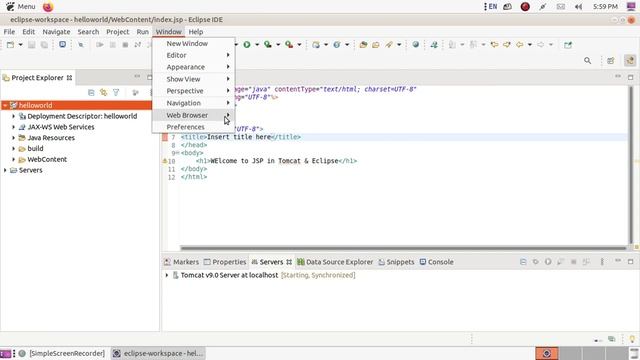Viewport: 640px width, 360px height.
Task: Open the Editor submenu
Action: tap(193, 55)
